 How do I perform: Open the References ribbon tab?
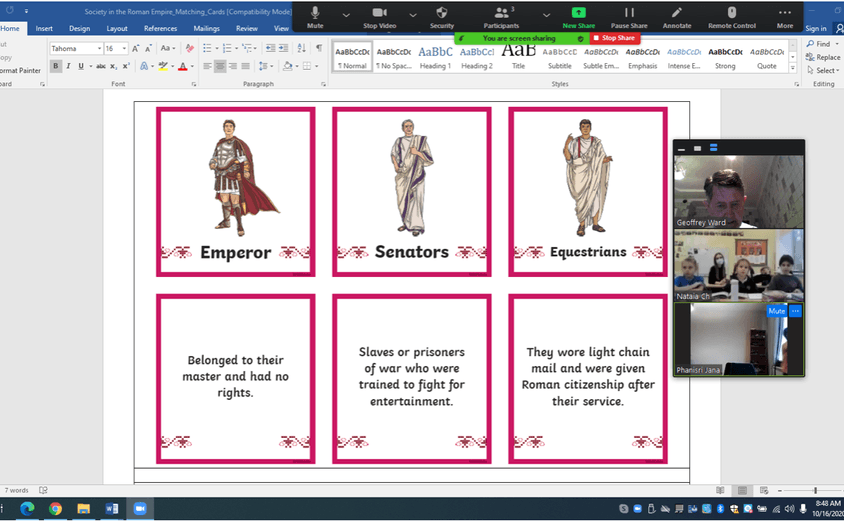click(x=160, y=29)
